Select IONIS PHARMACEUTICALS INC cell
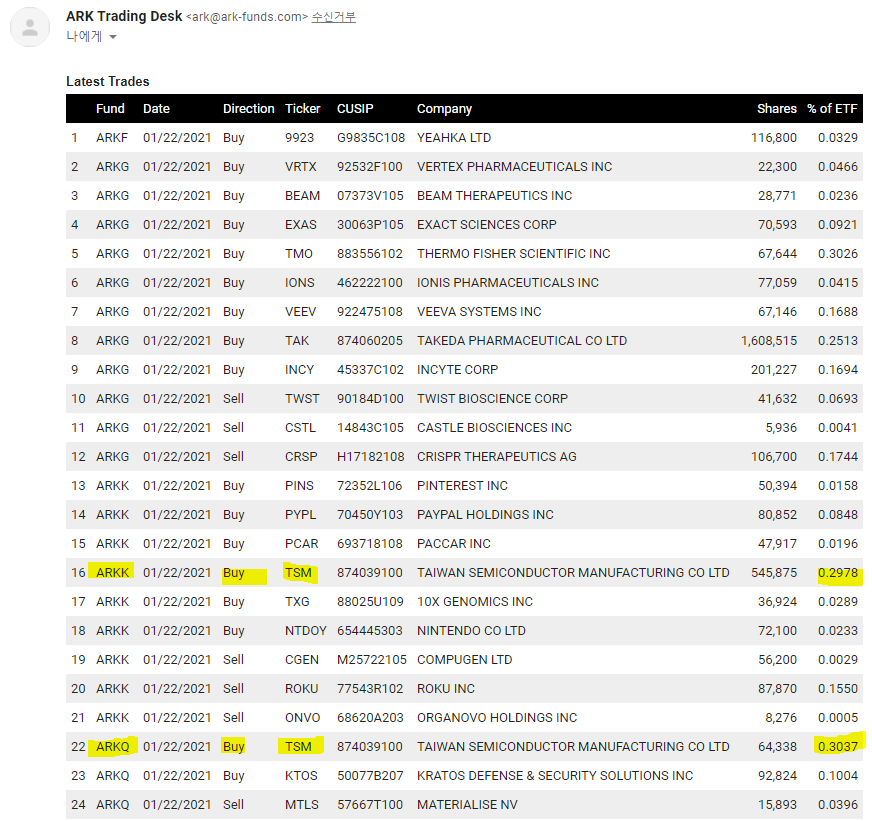The height and width of the screenshot is (821, 872). click(x=508, y=283)
